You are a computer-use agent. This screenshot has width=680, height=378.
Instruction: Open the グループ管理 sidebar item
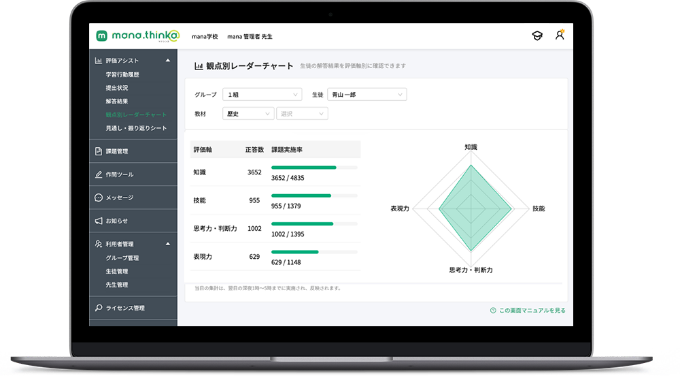pyautogui.click(x=122, y=258)
